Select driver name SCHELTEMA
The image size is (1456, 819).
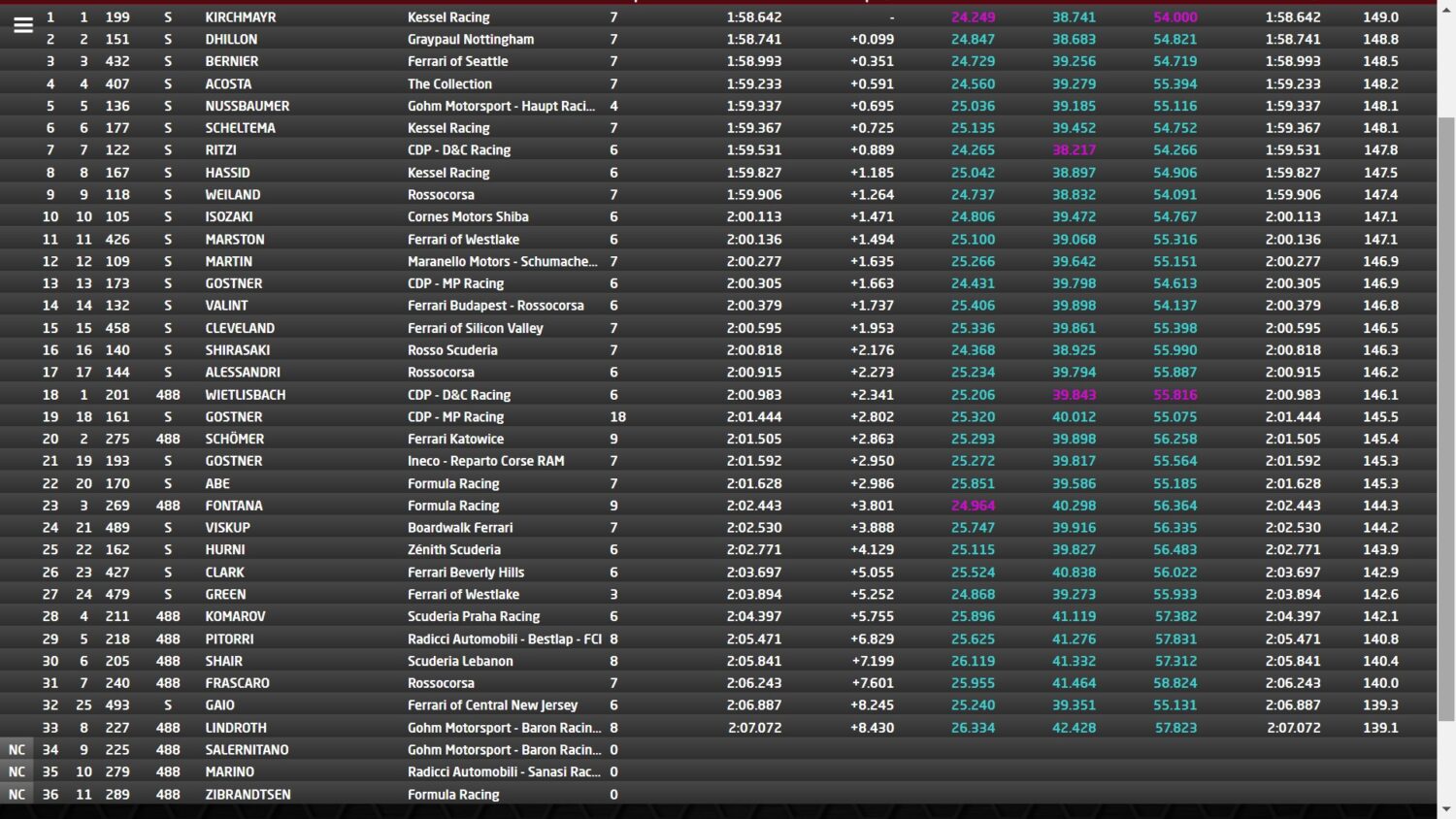click(240, 128)
